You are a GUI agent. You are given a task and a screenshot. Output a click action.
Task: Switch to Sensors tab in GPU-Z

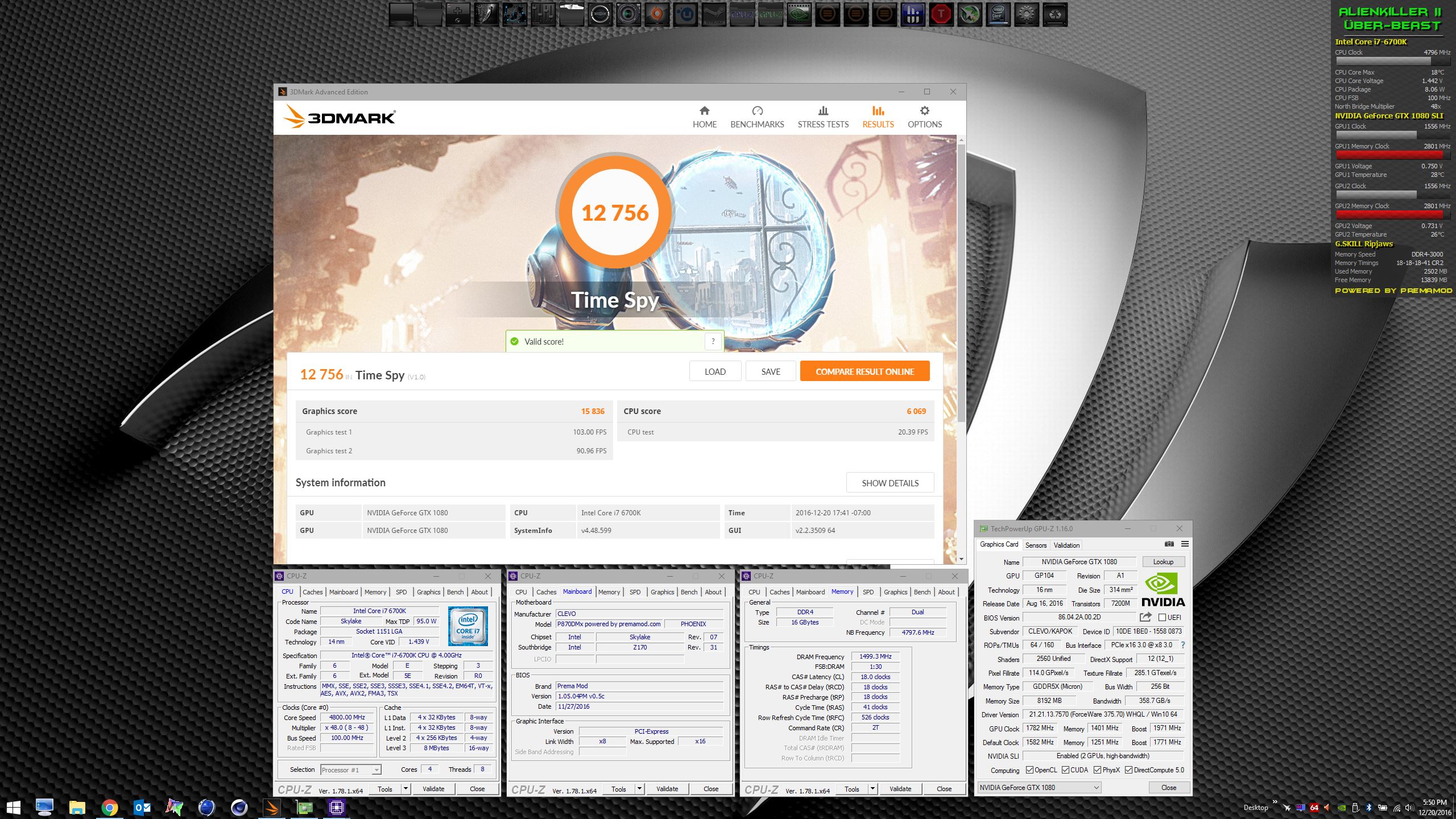pyautogui.click(x=1036, y=545)
